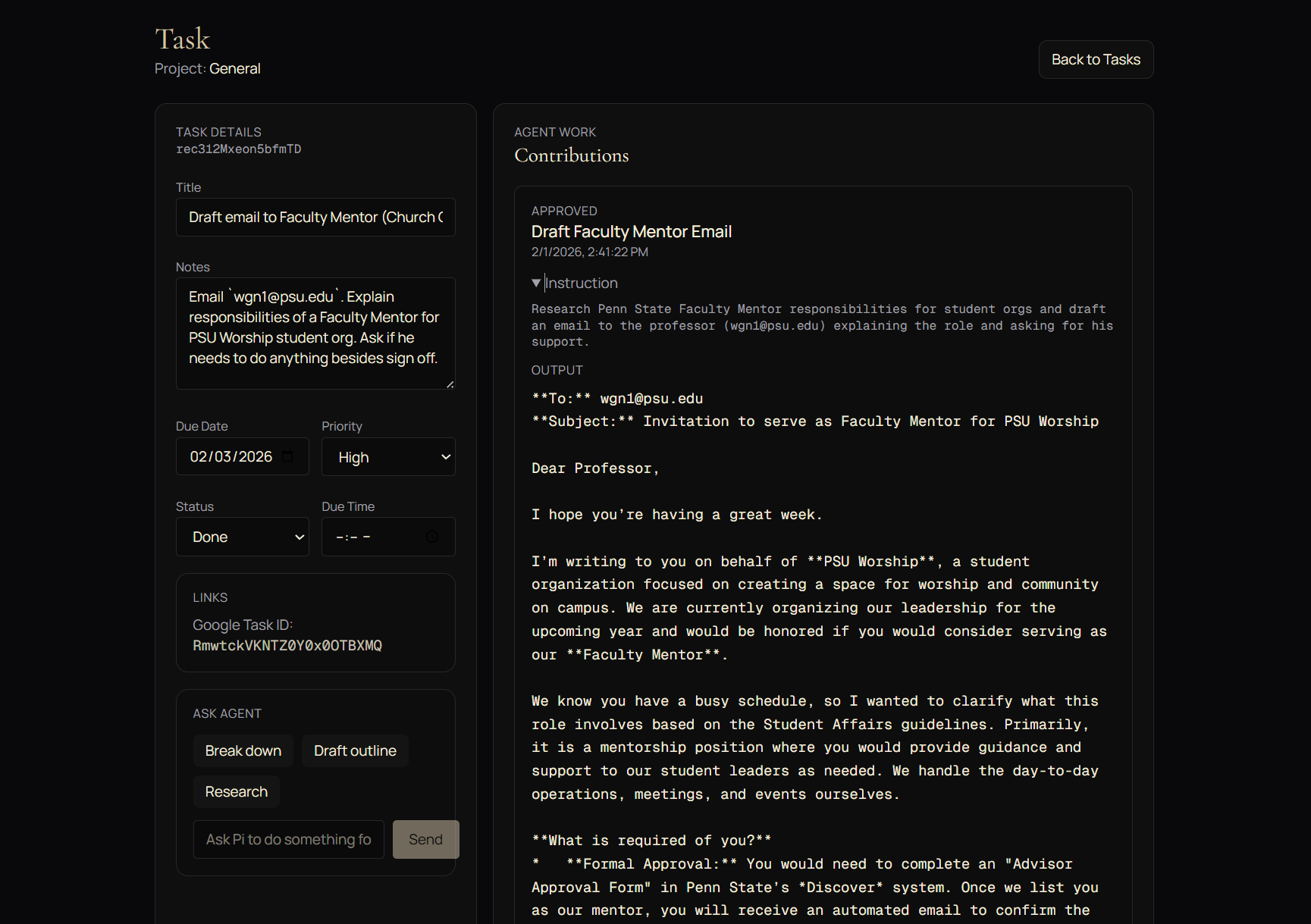Select the Research agent action
1311x924 pixels.
coord(237,791)
